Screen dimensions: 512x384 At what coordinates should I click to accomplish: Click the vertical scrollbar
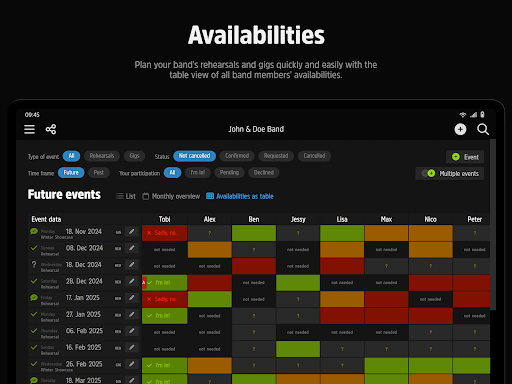(493, 225)
